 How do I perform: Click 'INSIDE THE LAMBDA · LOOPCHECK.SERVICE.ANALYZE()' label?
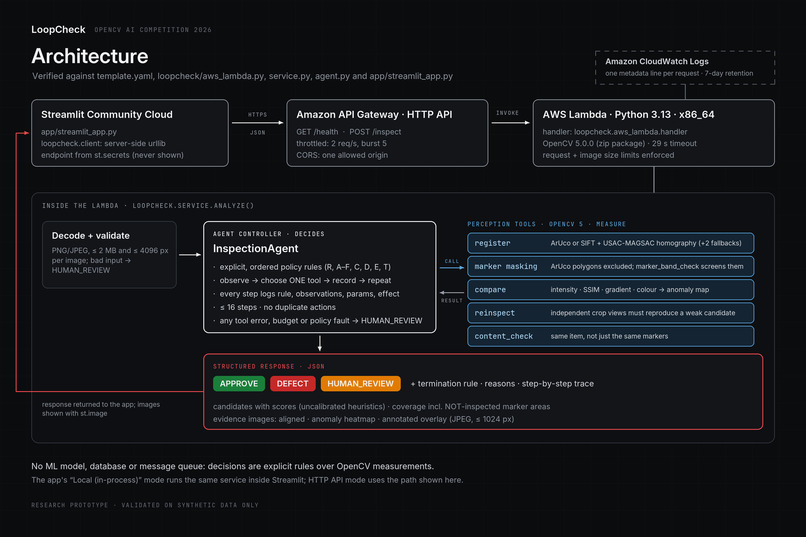(x=148, y=206)
